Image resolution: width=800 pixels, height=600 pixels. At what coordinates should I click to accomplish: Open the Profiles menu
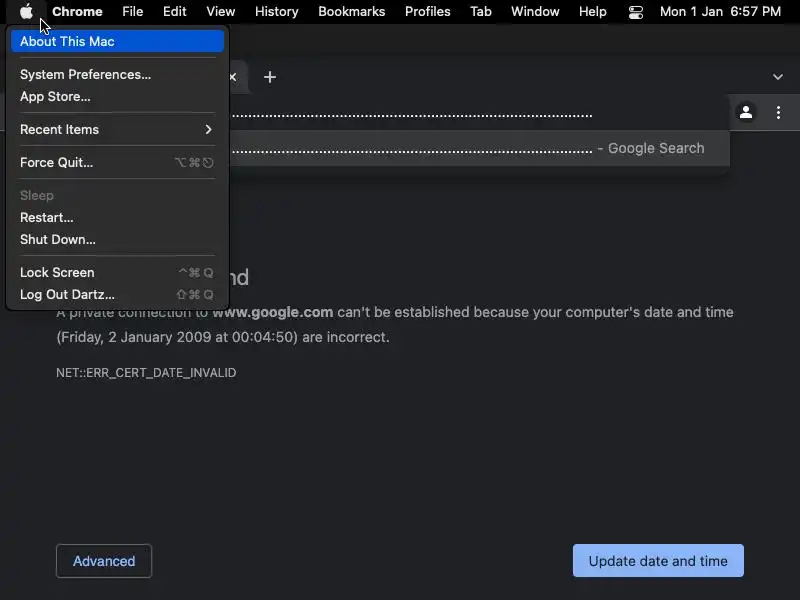(428, 11)
